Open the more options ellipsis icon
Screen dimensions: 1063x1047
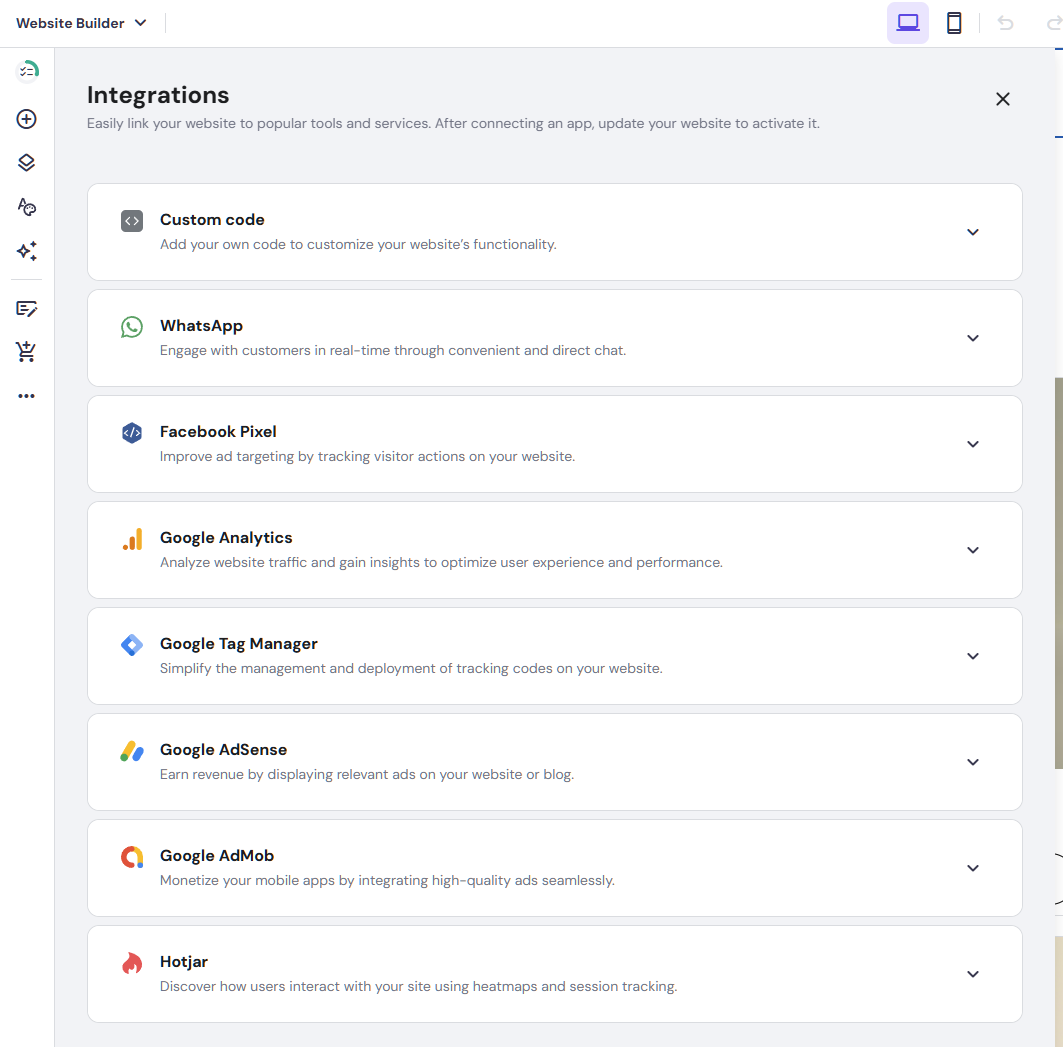26,396
